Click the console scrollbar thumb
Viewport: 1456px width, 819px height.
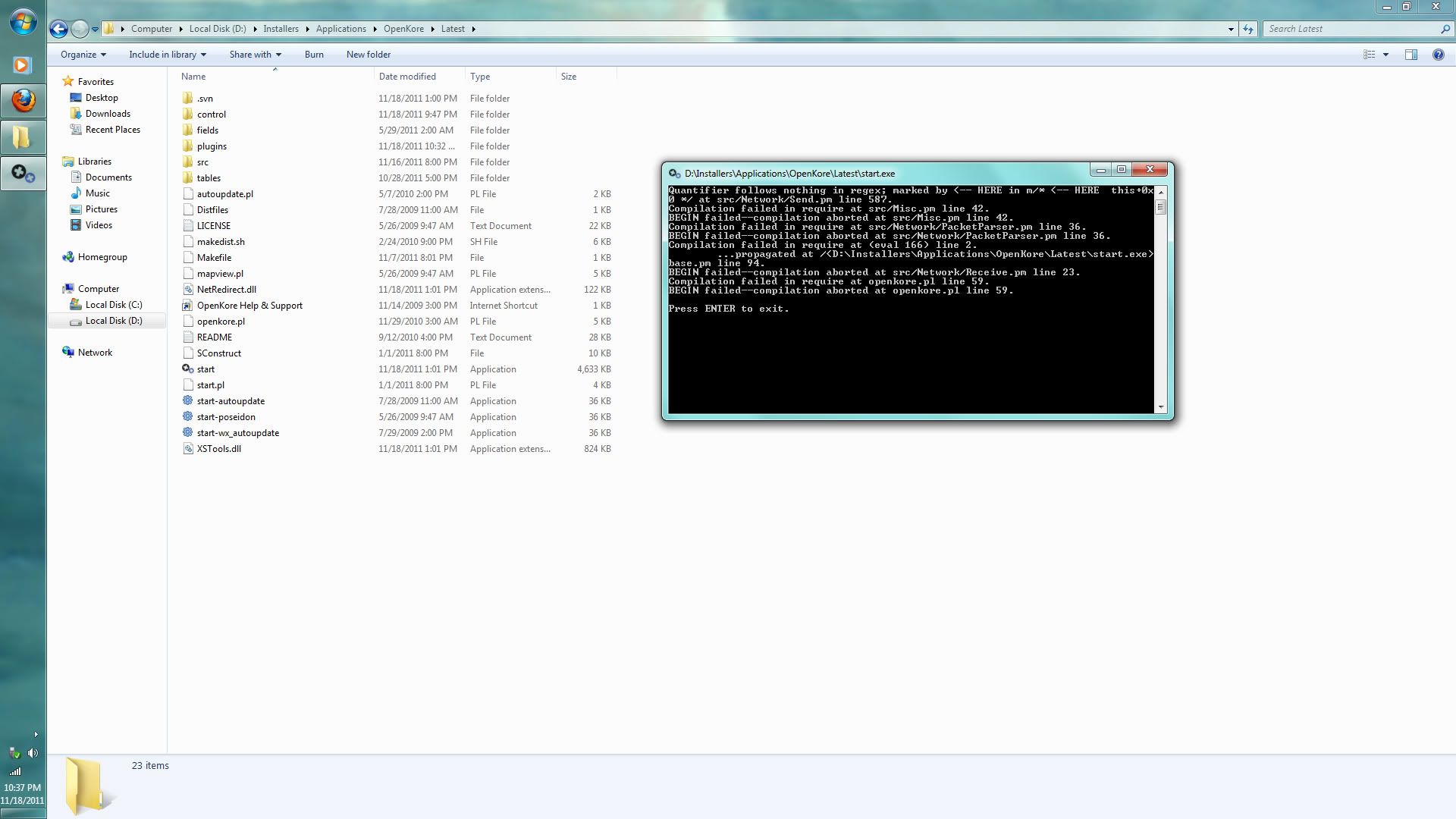[x=1160, y=206]
